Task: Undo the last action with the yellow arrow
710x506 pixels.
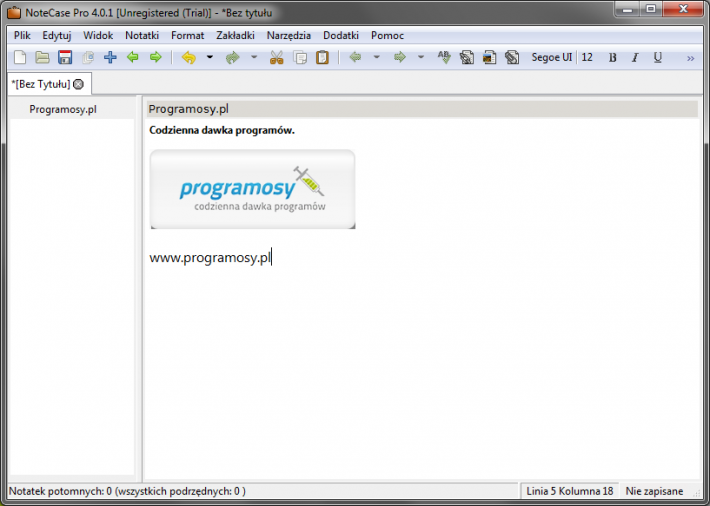Action: point(189,58)
